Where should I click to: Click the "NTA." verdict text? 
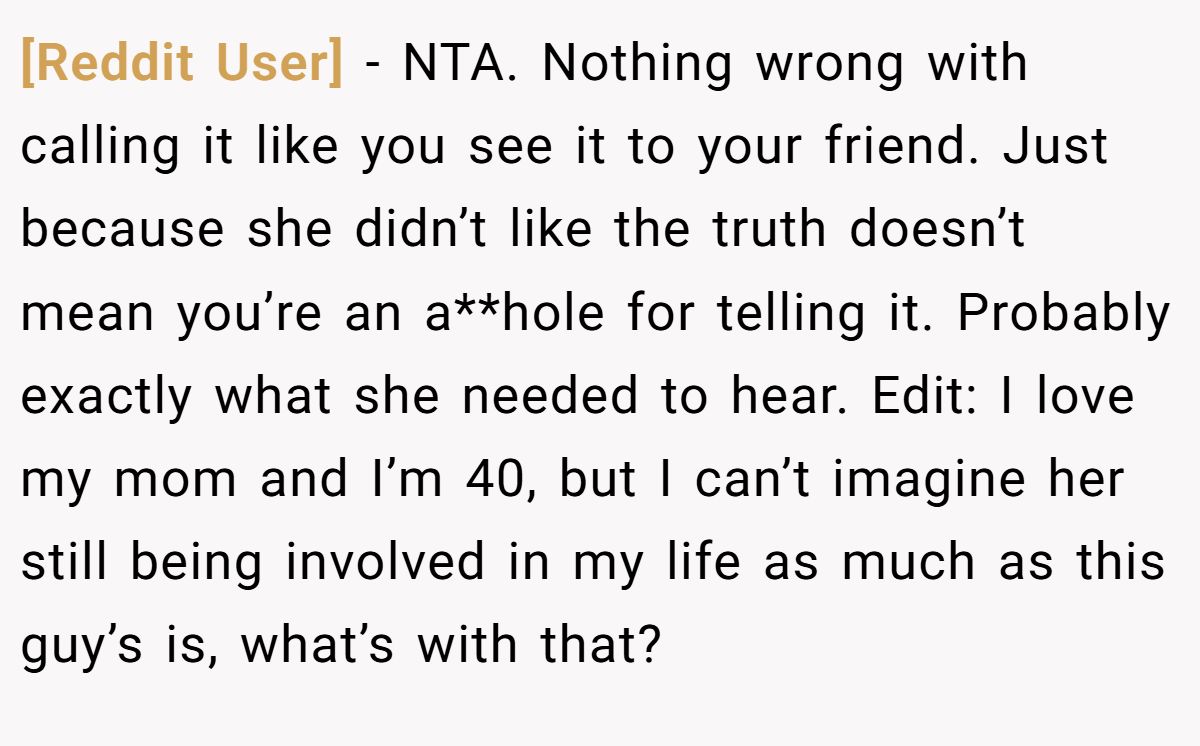pyautogui.click(x=460, y=65)
